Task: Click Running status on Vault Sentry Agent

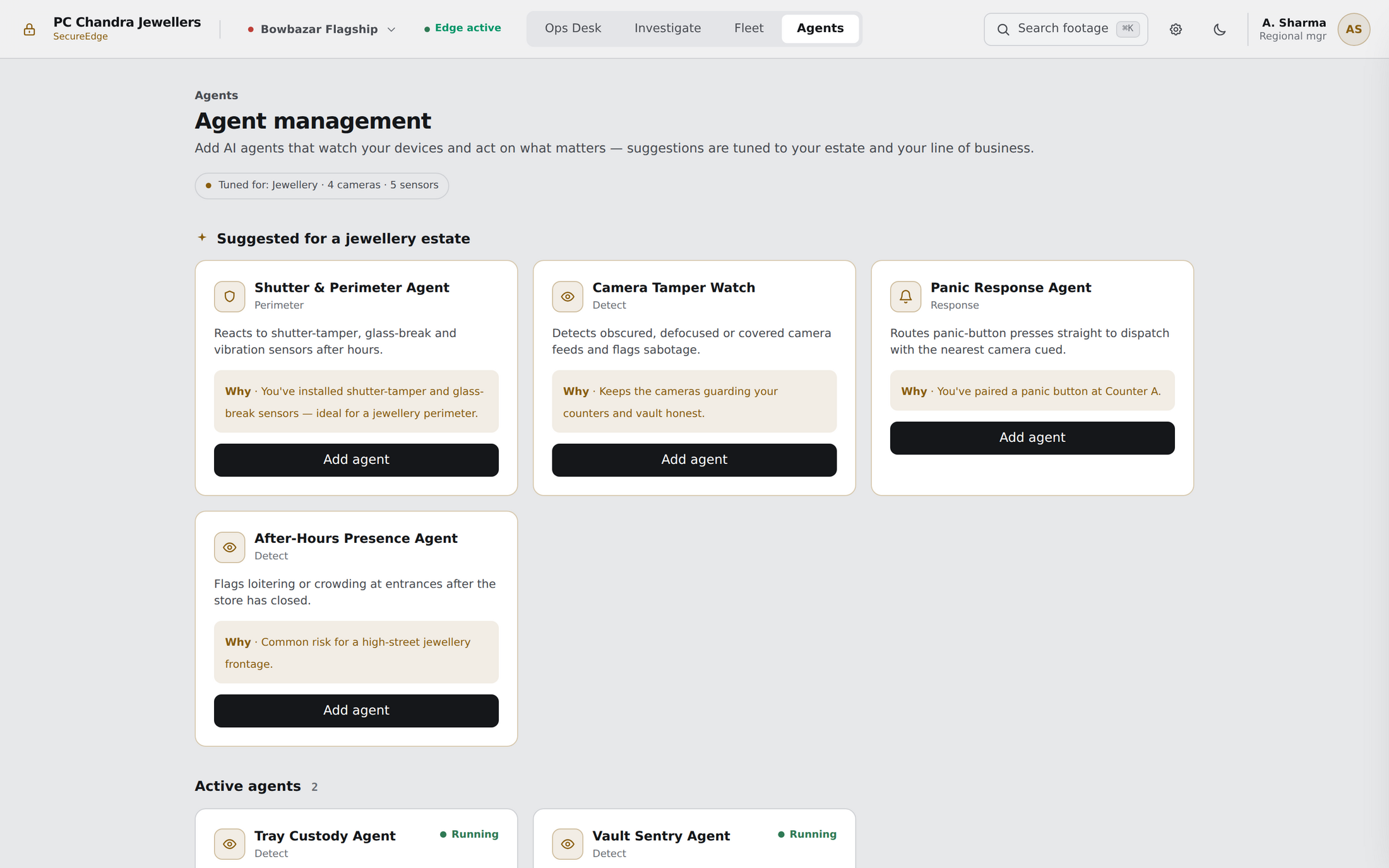Action: click(x=807, y=835)
